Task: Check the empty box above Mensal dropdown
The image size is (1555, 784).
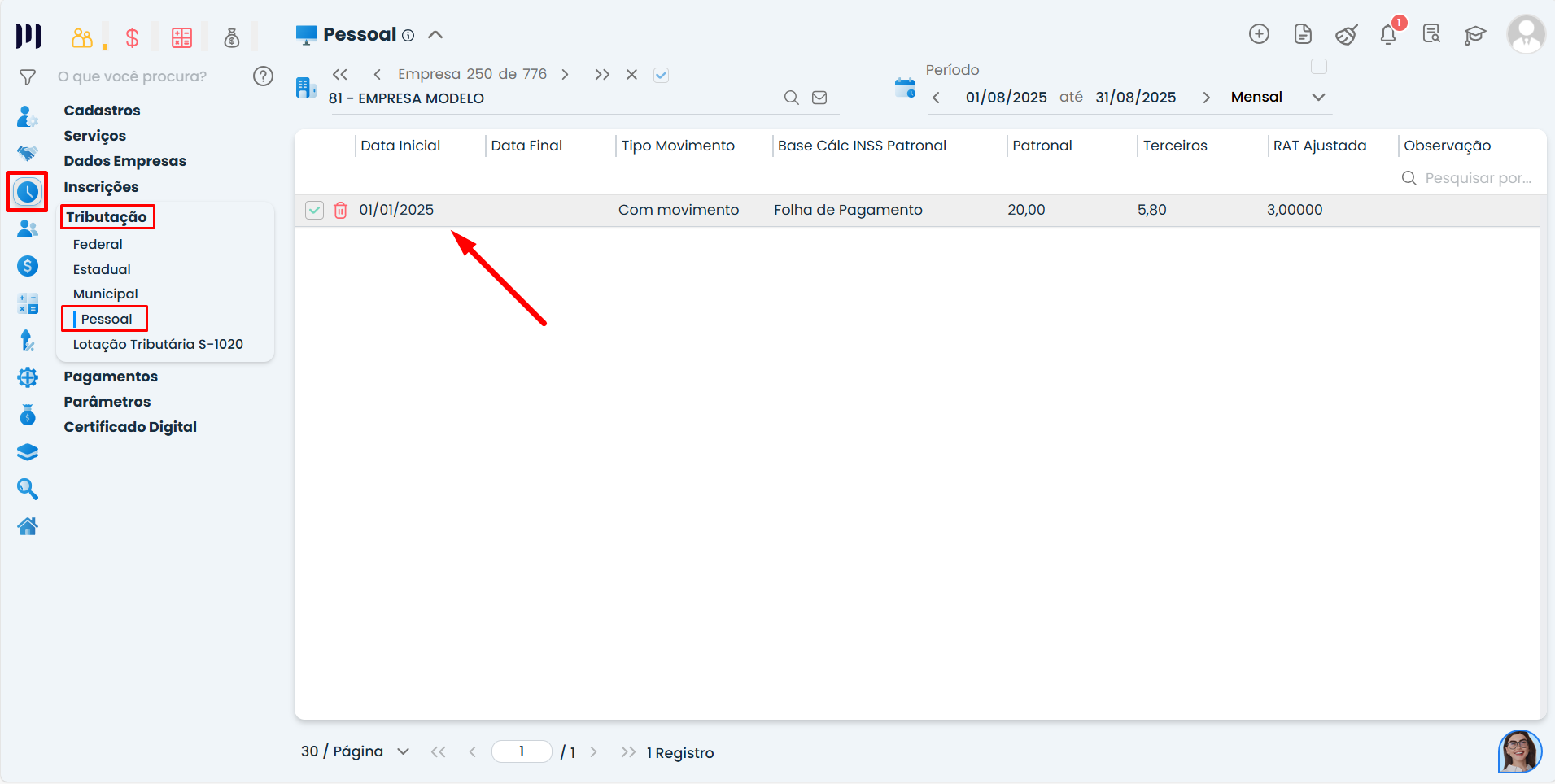Action: coord(1319,67)
